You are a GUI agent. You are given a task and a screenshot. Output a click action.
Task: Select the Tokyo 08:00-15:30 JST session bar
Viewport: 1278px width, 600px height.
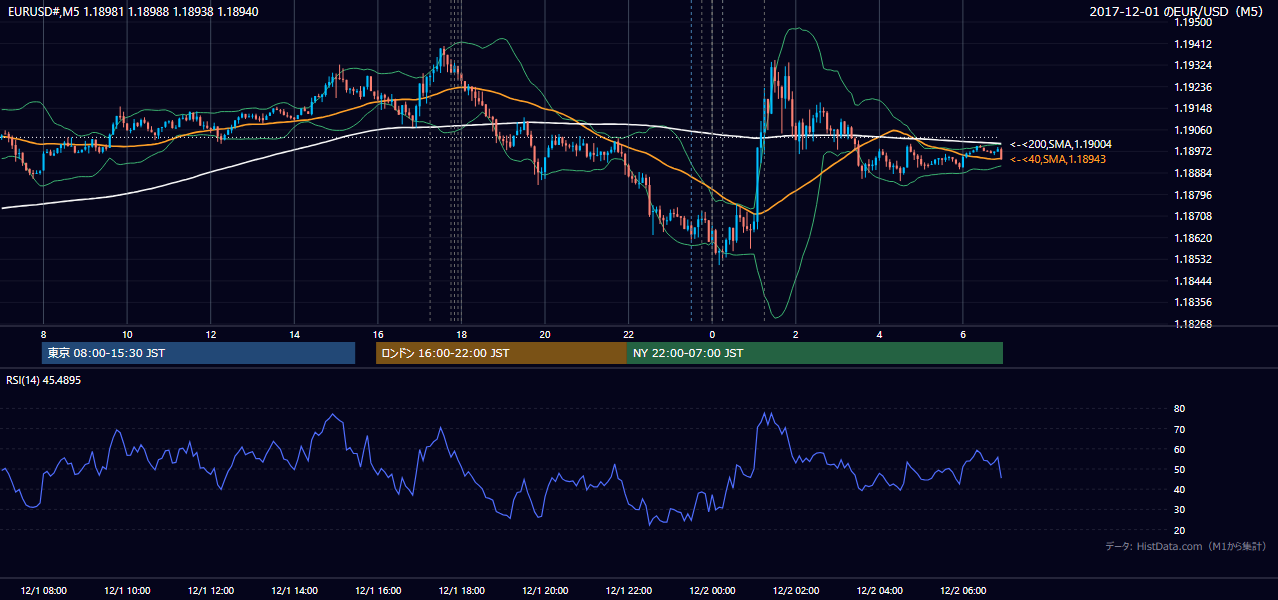coord(199,353)
